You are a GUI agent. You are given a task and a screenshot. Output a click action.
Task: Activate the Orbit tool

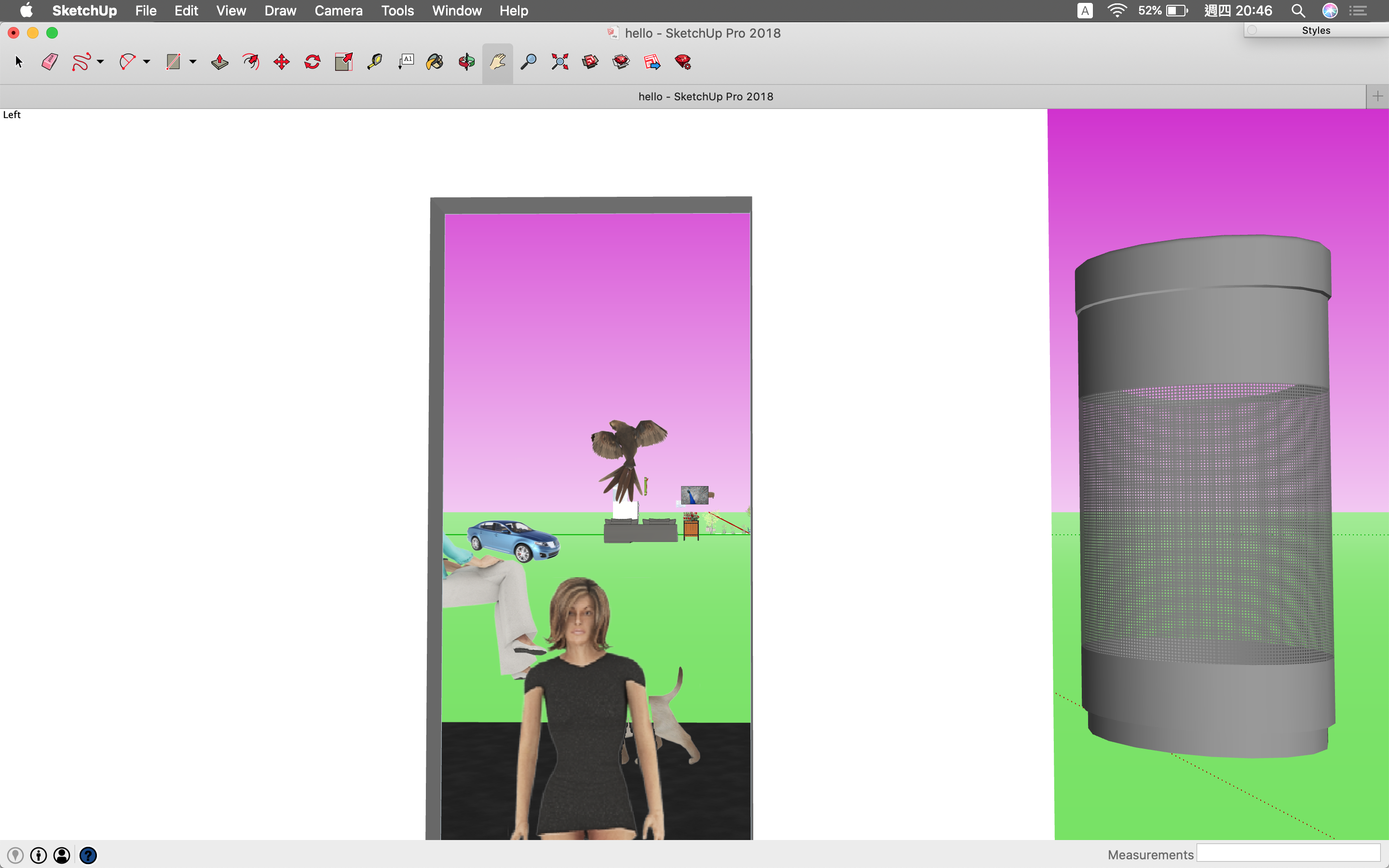(466, 62)
